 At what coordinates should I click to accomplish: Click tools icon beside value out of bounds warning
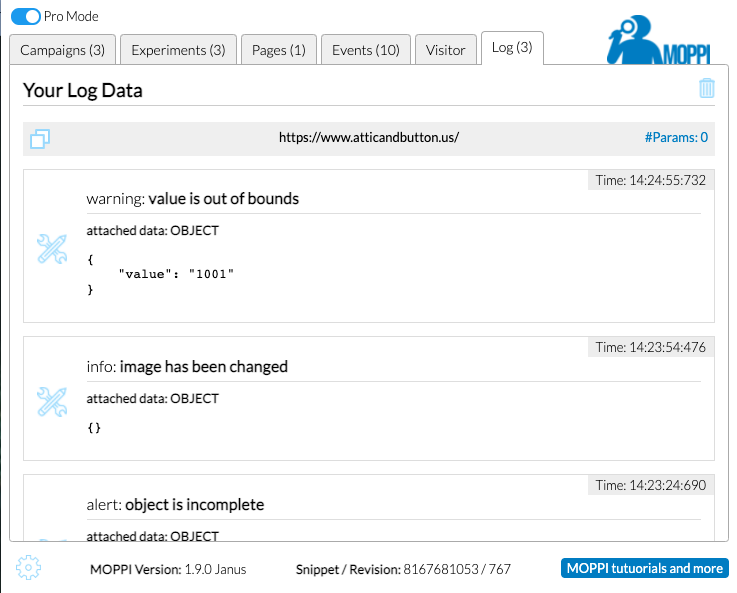[52, 249]
